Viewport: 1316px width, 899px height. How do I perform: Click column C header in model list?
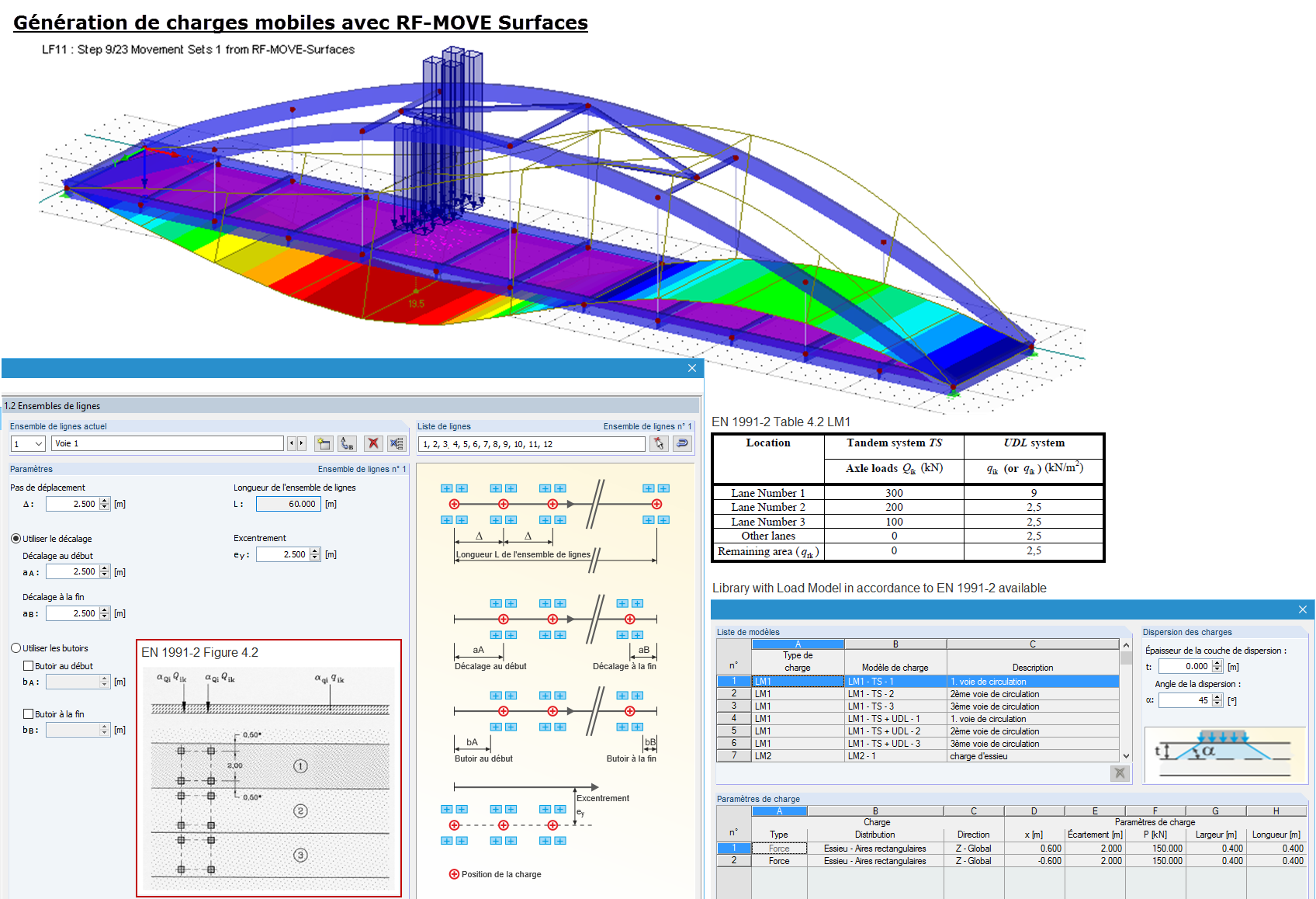pyautogui.click(x=1033, y=644)
